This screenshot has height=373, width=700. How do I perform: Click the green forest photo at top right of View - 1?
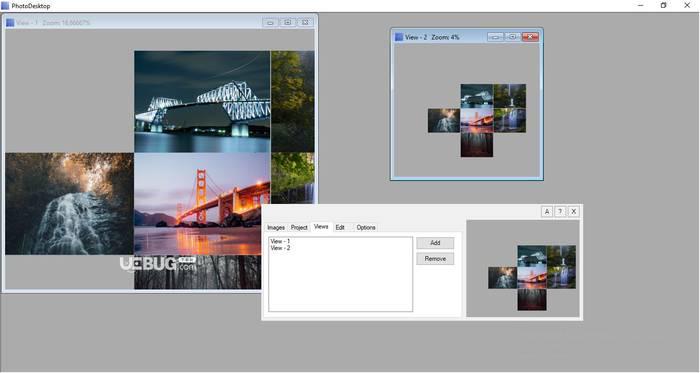pos(293,102)
